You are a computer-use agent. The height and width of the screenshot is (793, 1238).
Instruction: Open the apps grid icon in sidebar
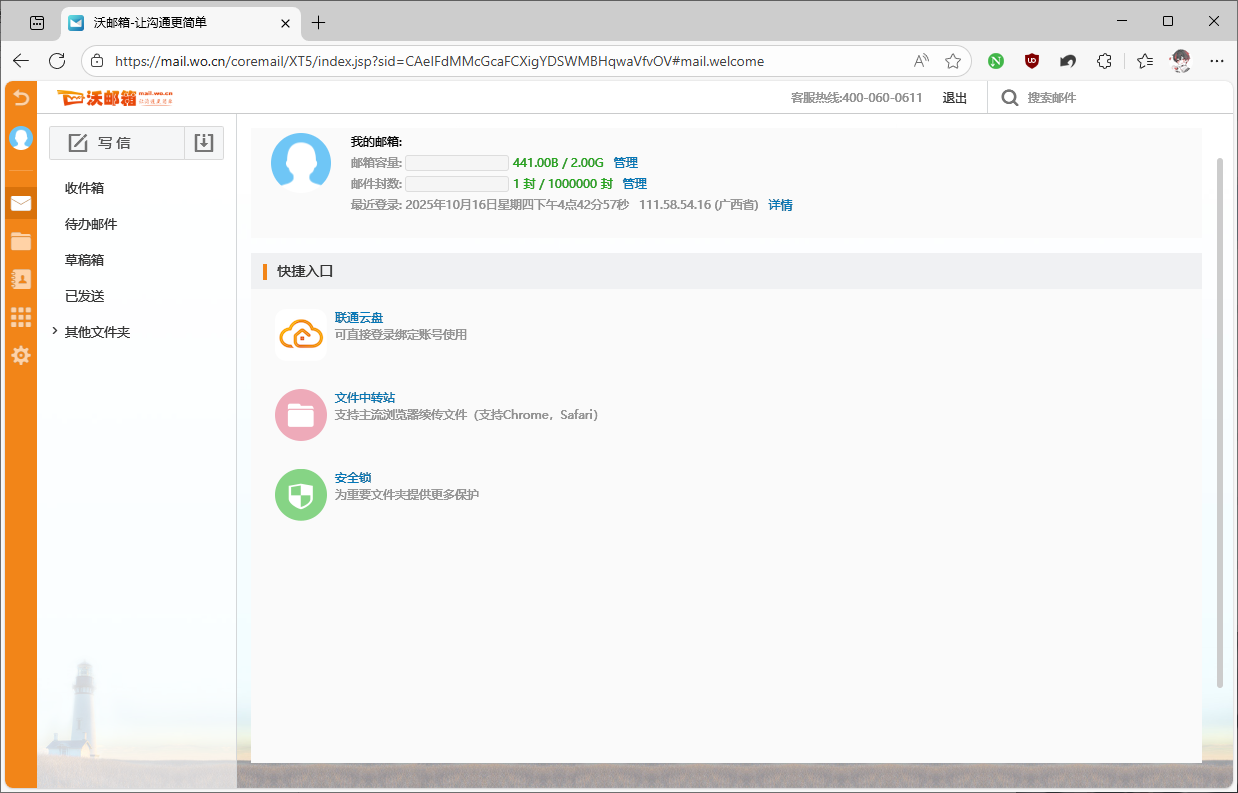point(21,317)
